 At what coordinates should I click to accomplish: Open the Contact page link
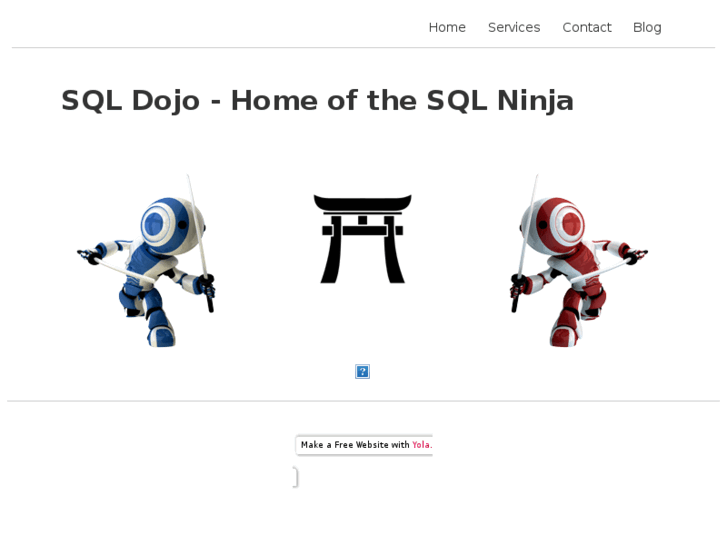point(587,27)
